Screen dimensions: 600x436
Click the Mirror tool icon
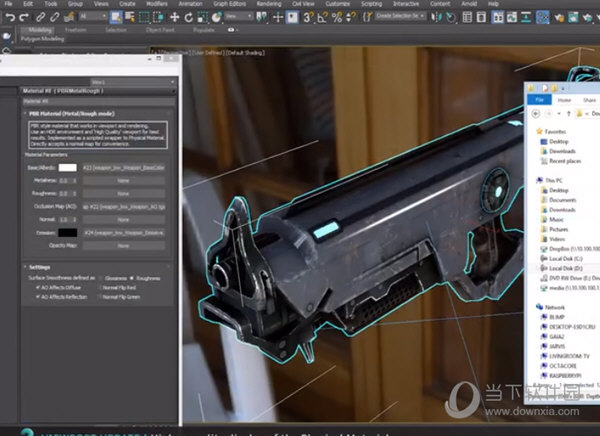[x=437, y=17]
